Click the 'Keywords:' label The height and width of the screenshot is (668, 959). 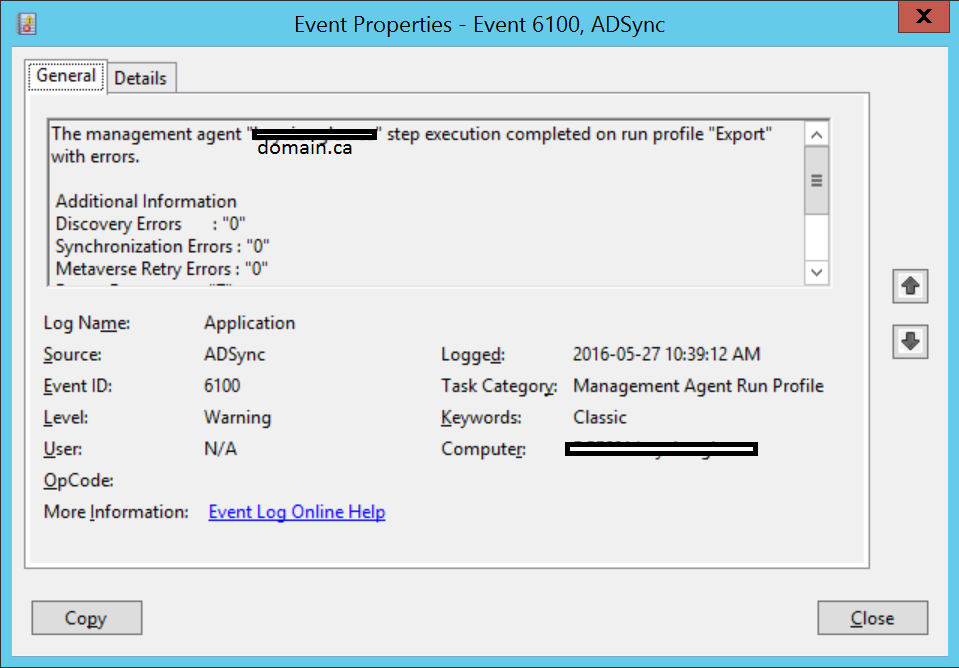pyautogui.click(x=481, y=417)
